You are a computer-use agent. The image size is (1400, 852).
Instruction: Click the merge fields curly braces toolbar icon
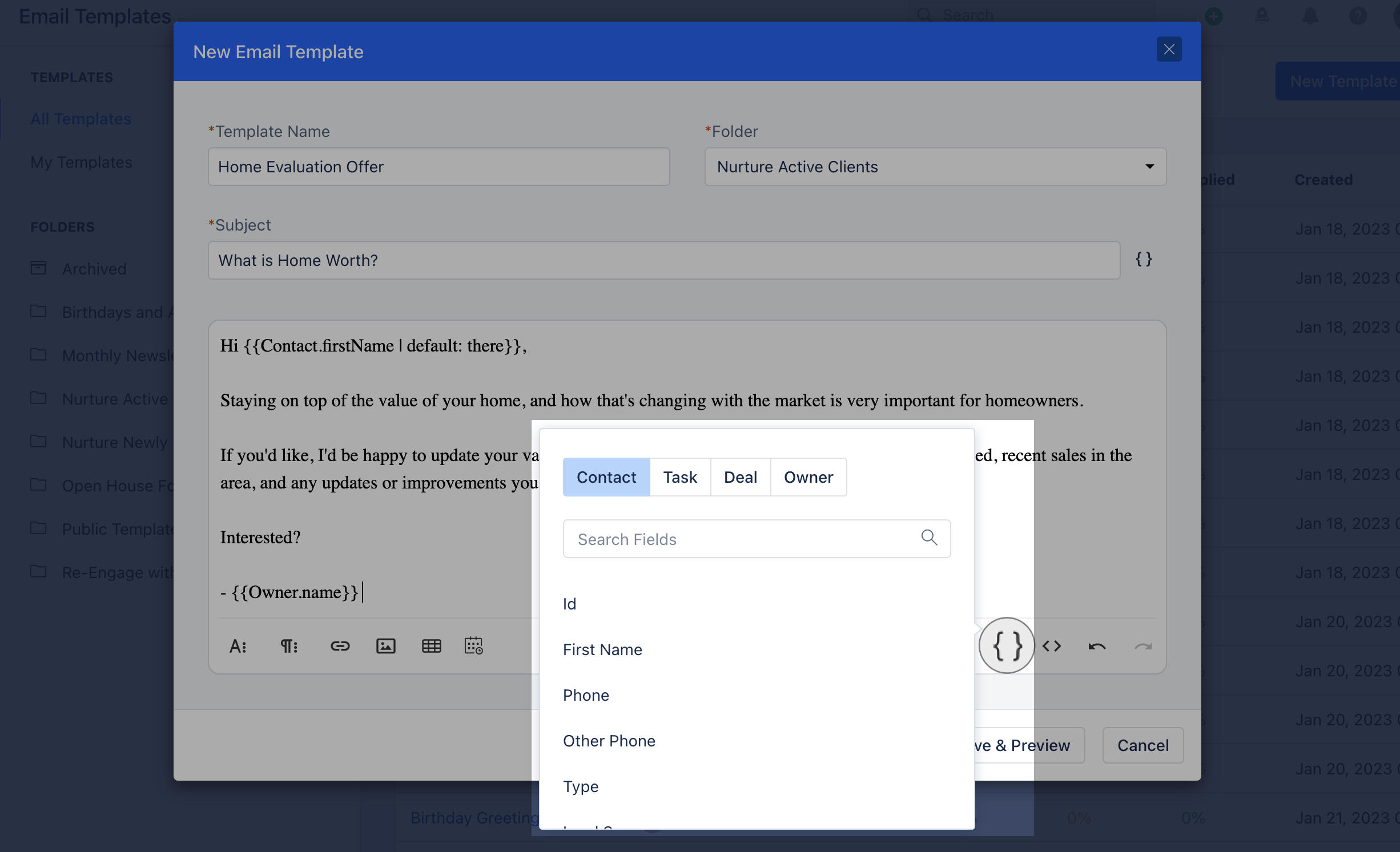[1007, 646]
